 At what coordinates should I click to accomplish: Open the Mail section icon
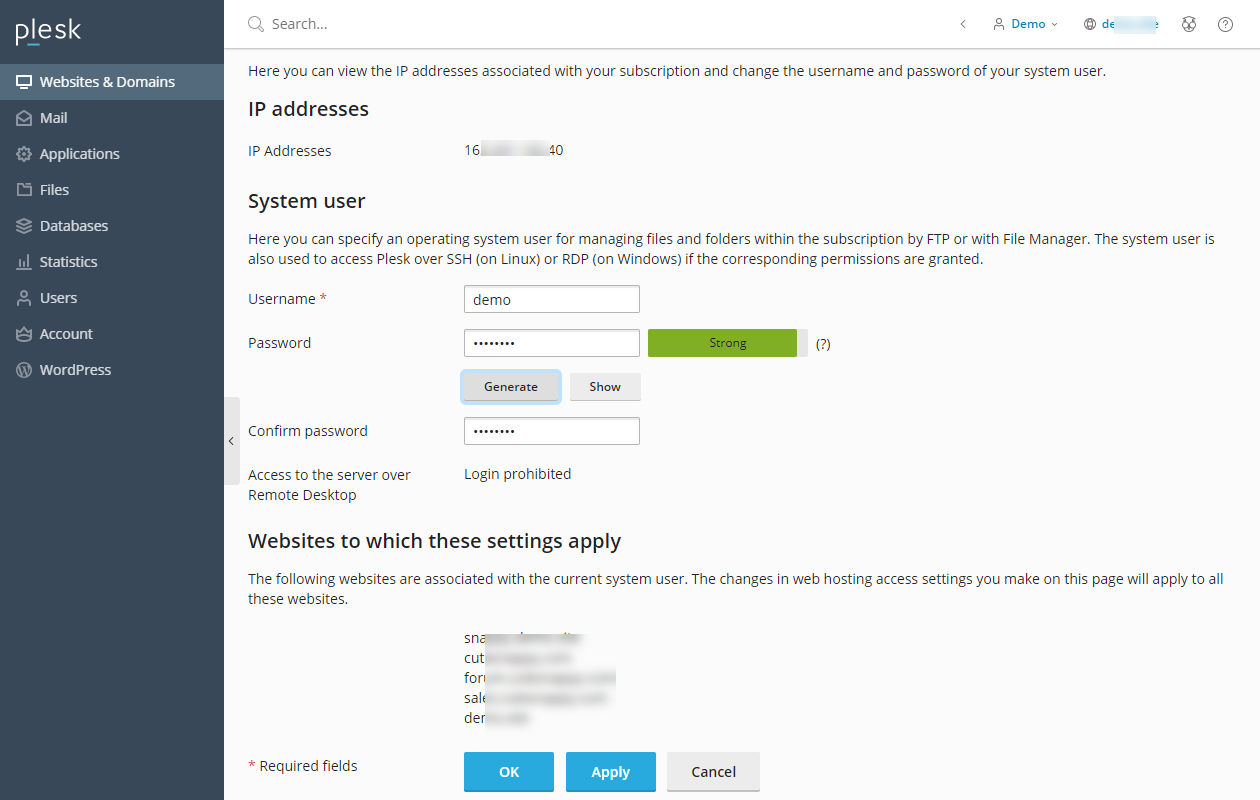coord(22,117)
